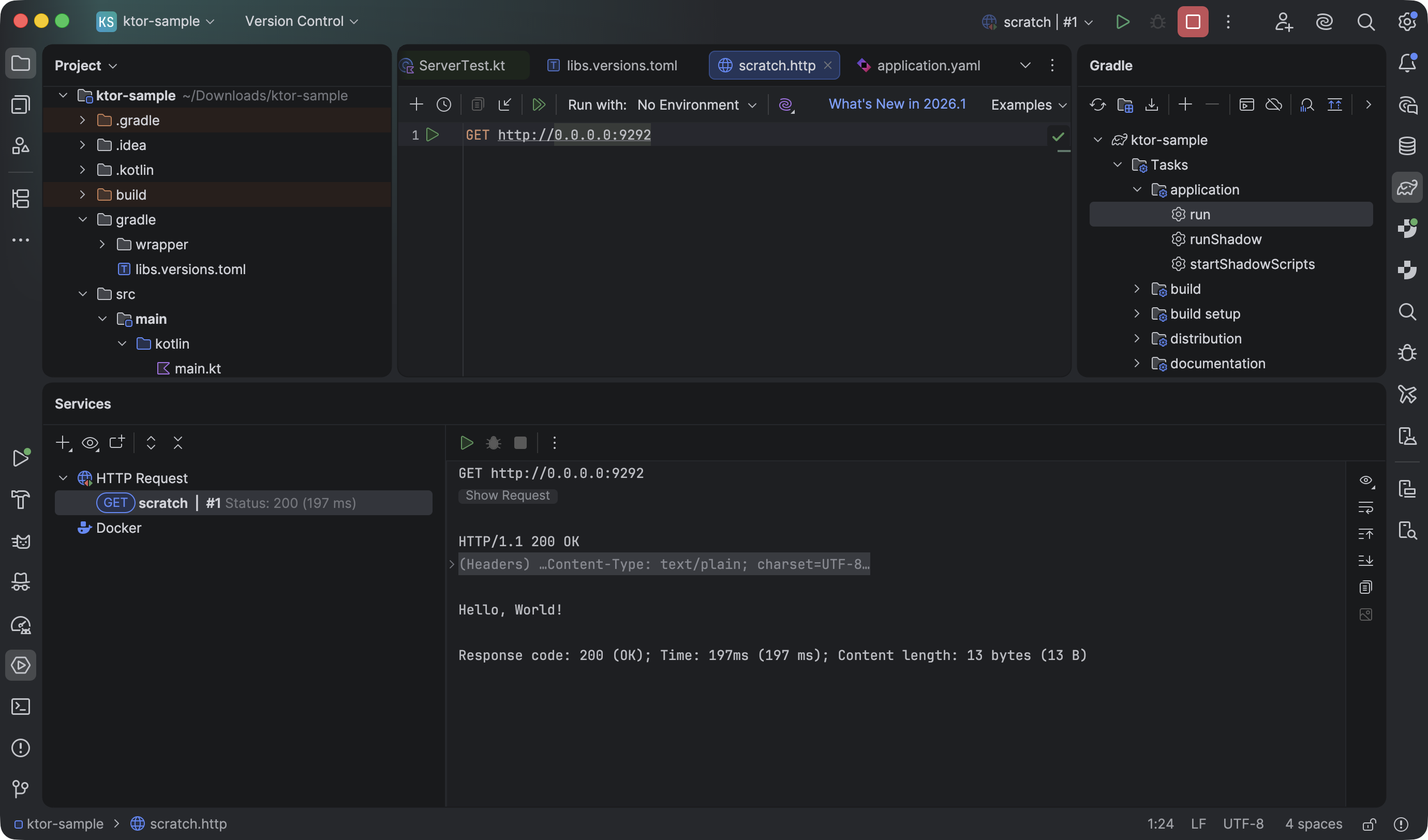Click the Show Request button
This screenshot has height=840, width=1428.
tap(507, 496)
